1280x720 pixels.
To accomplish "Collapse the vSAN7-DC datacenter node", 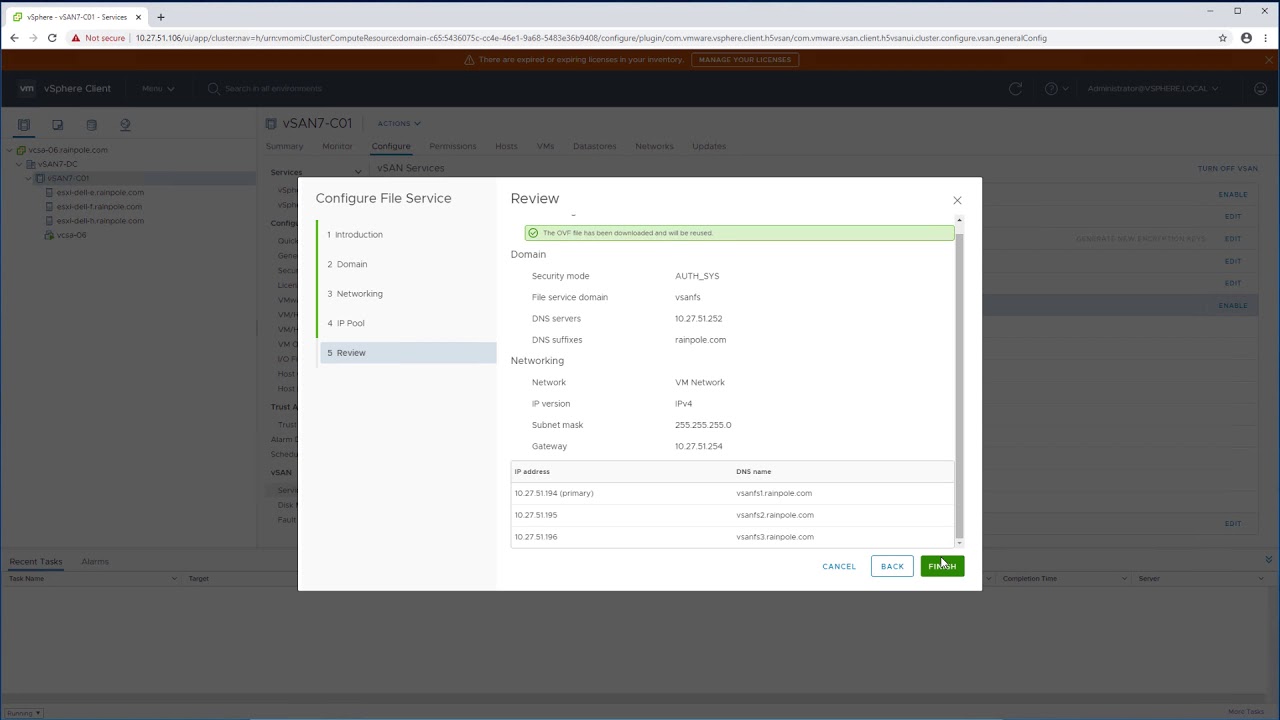I will click(x=19, y=164).
